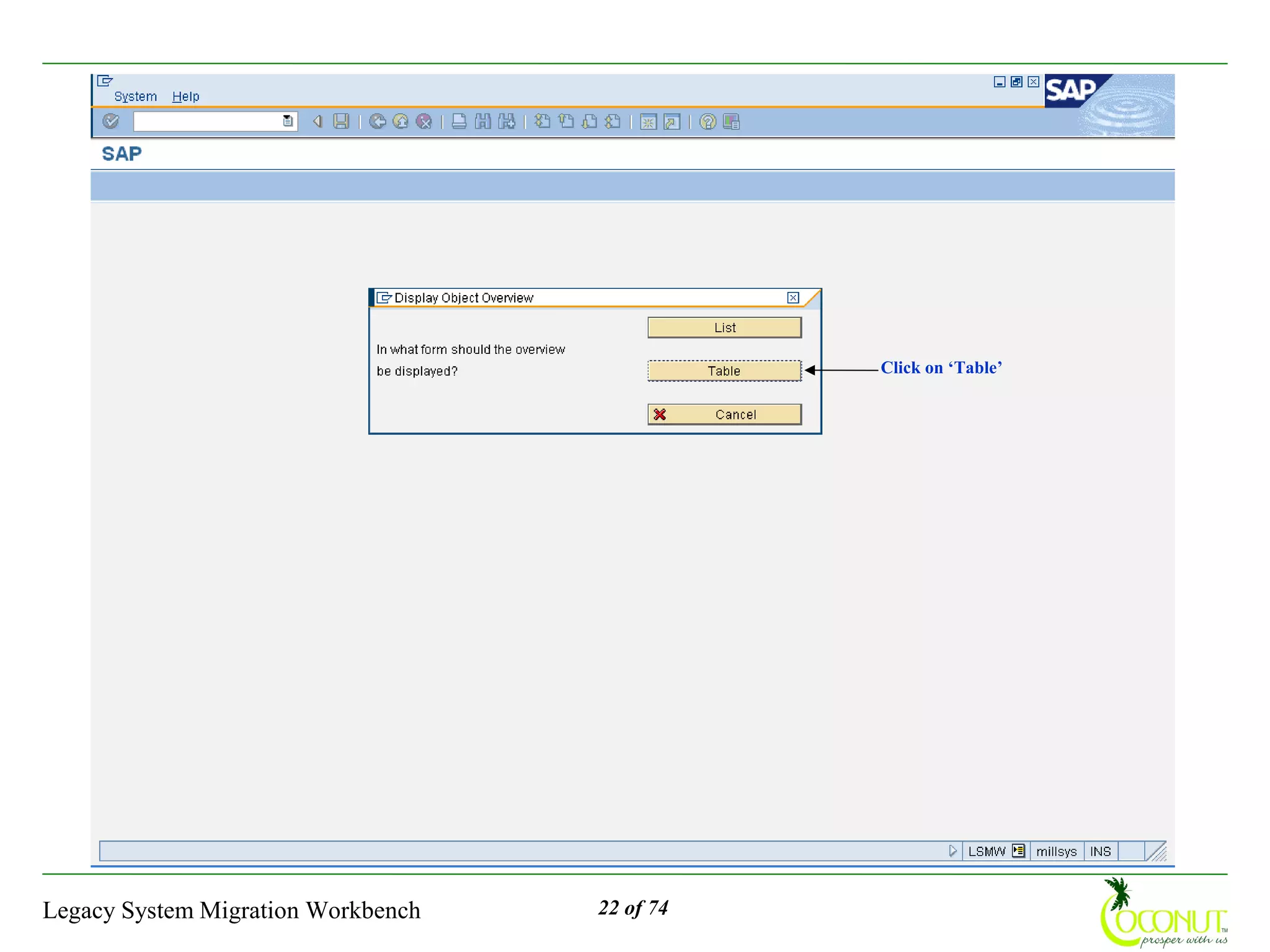The height and width of the screenshot is (952, 1270).
Task: Click the Generate Shortcut icon
Action: (x=672, y=122)
